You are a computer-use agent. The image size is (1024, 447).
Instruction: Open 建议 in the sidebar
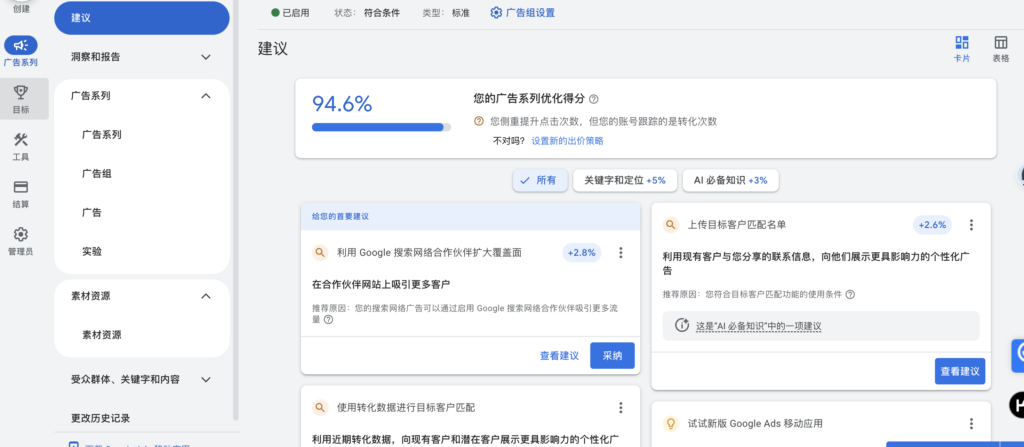tap(142, 18)
